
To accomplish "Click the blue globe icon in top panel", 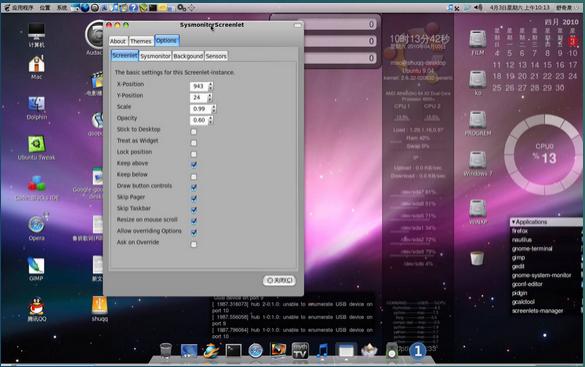I will click(85, 7).
